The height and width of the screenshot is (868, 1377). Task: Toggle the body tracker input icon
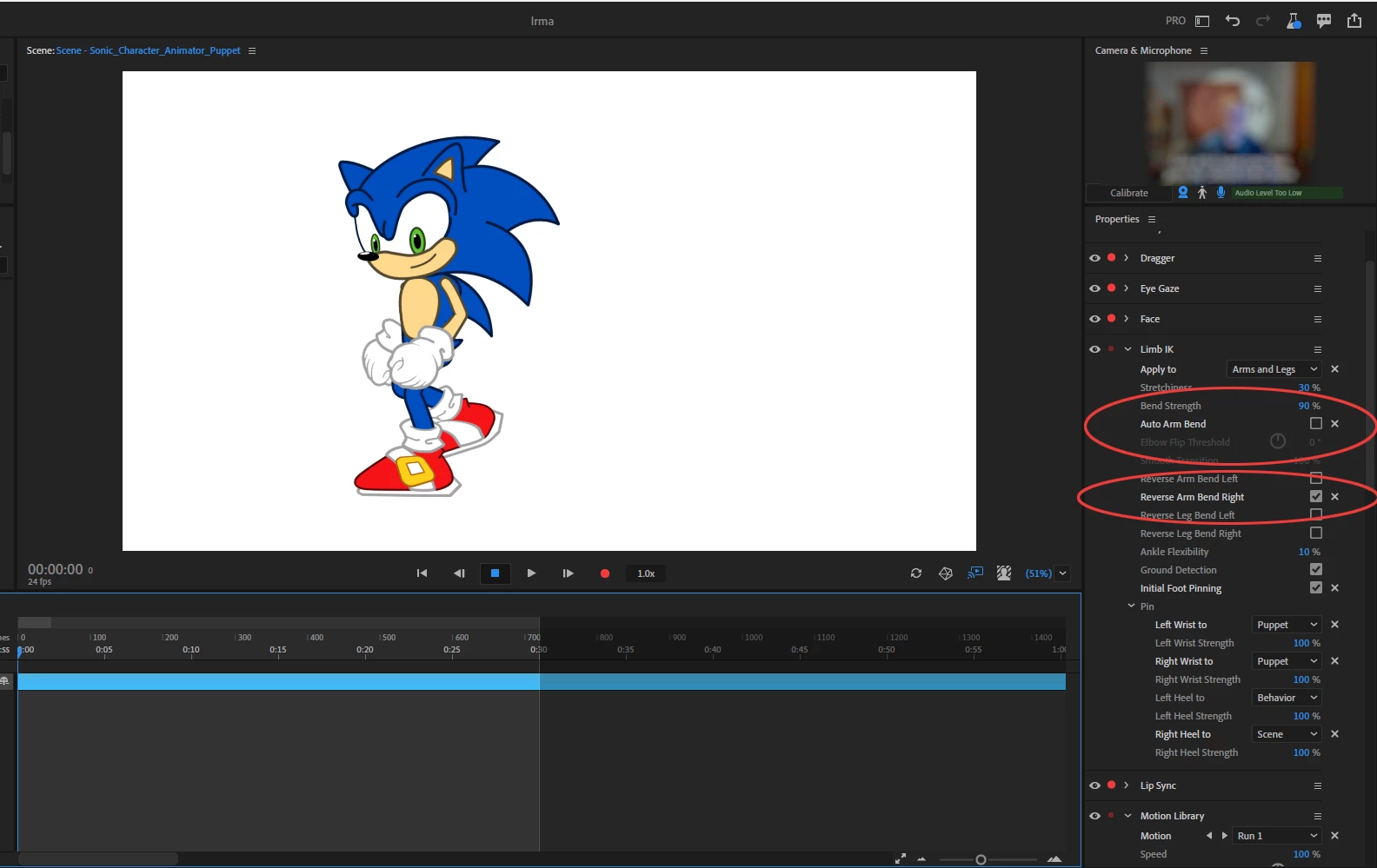tap(1202, 193)
